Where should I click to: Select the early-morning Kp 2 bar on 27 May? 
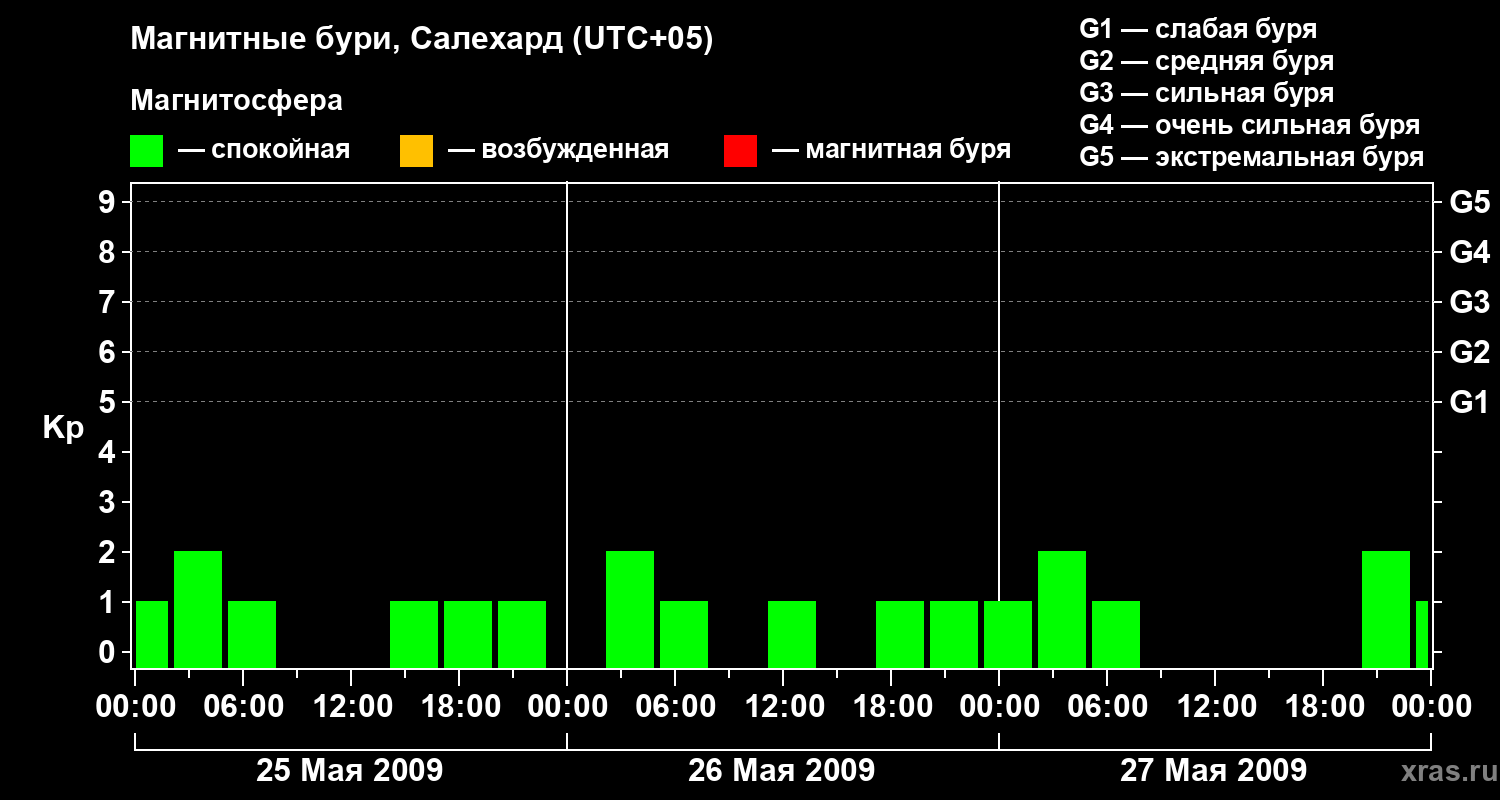pyautogui.click(x=1062, y=609)
